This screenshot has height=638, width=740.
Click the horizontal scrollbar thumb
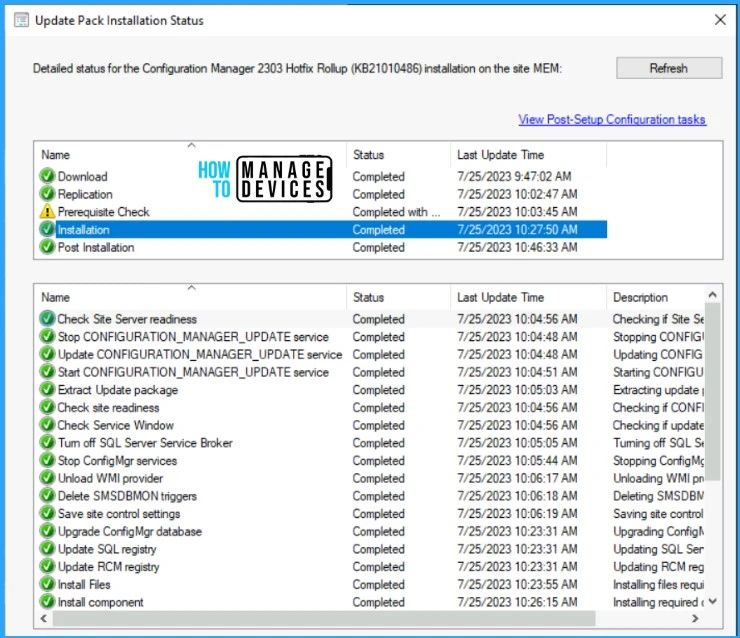[x=324, y=618]
